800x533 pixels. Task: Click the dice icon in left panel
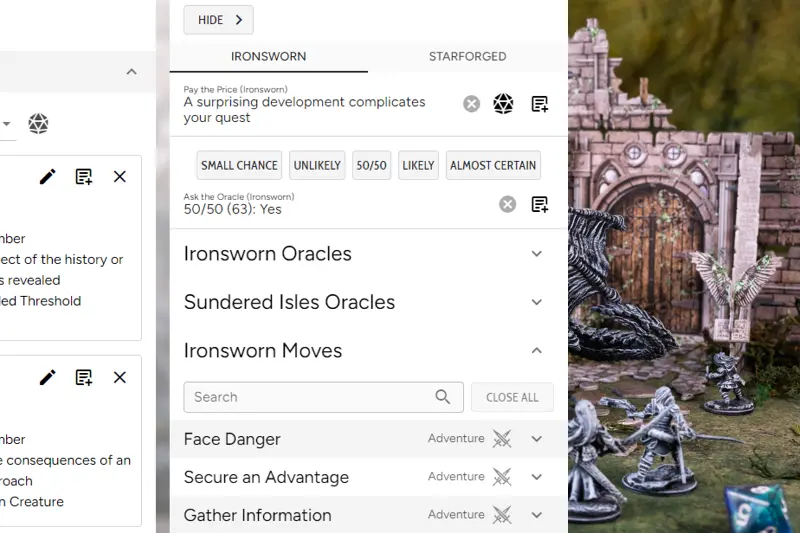coord(38,124)
